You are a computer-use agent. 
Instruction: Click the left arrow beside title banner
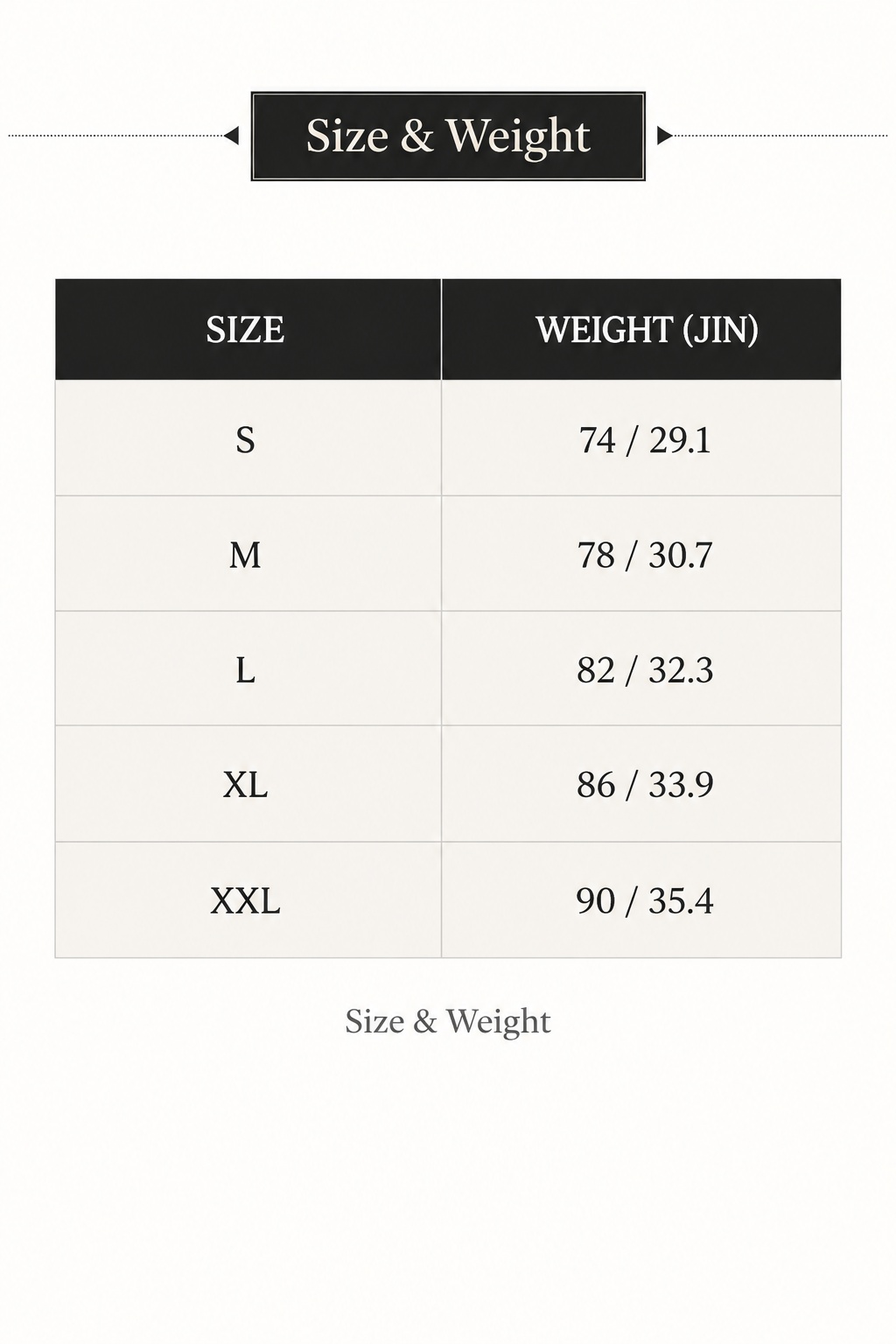click(232, 136)
